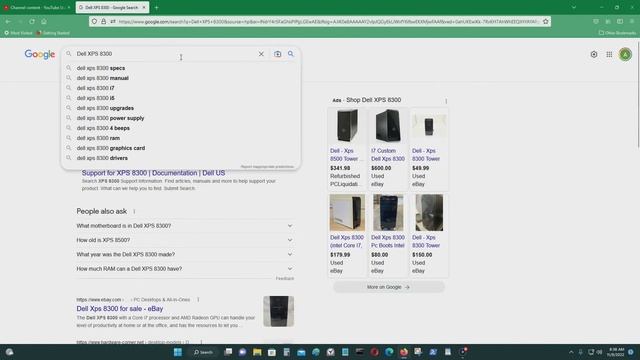Open Firefox tab list dropdown arrow
This screenshot has height=360, width=640.
[x=573, y=7]
